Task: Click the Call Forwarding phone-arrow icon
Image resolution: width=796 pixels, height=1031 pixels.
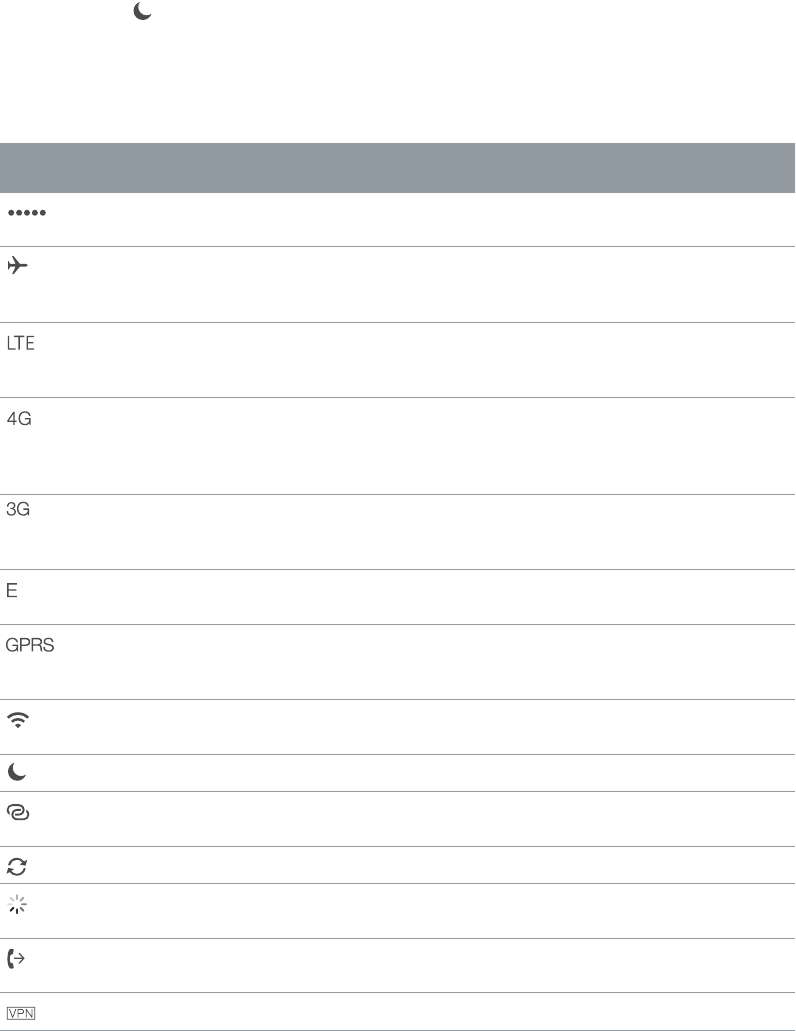Action: pyautogui.click(x=19, y=958)
